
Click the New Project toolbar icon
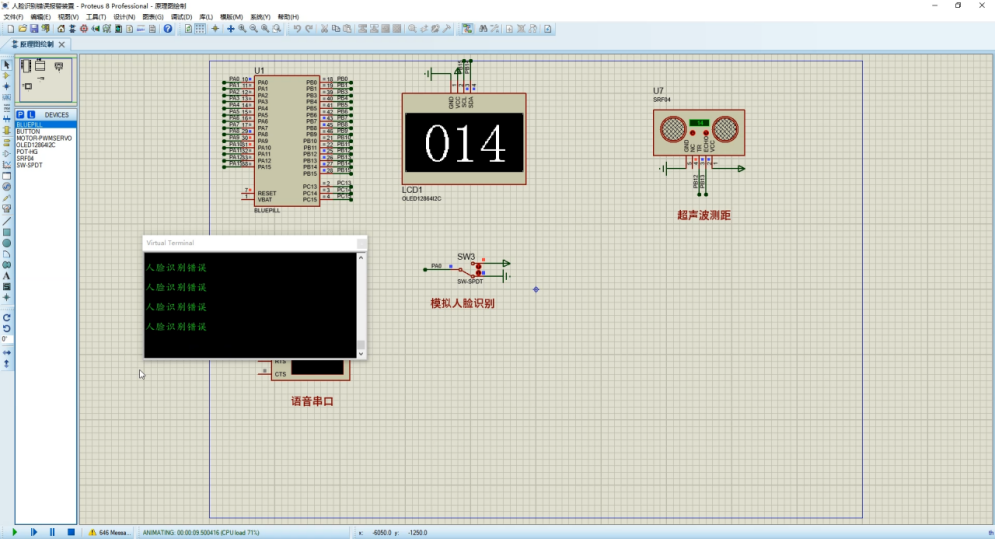click(11, 29)
